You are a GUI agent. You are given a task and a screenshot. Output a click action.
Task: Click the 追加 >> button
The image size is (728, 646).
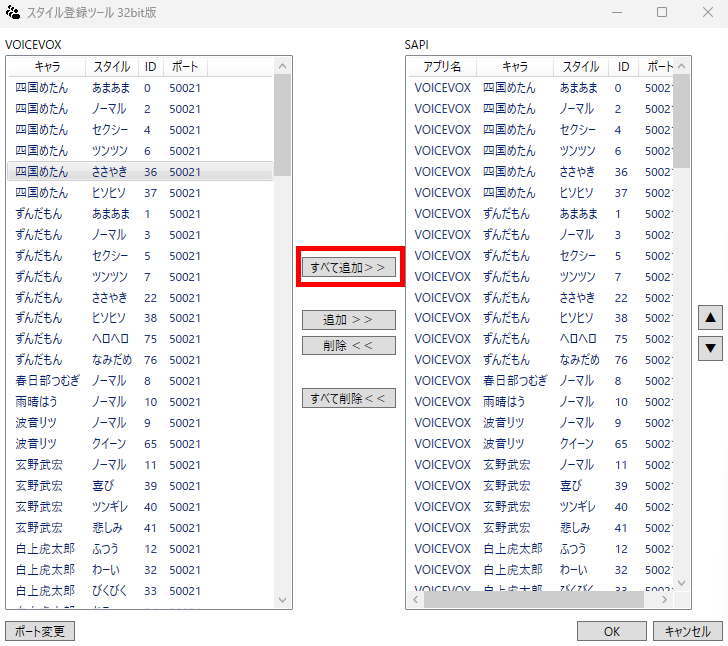(349, 320)
